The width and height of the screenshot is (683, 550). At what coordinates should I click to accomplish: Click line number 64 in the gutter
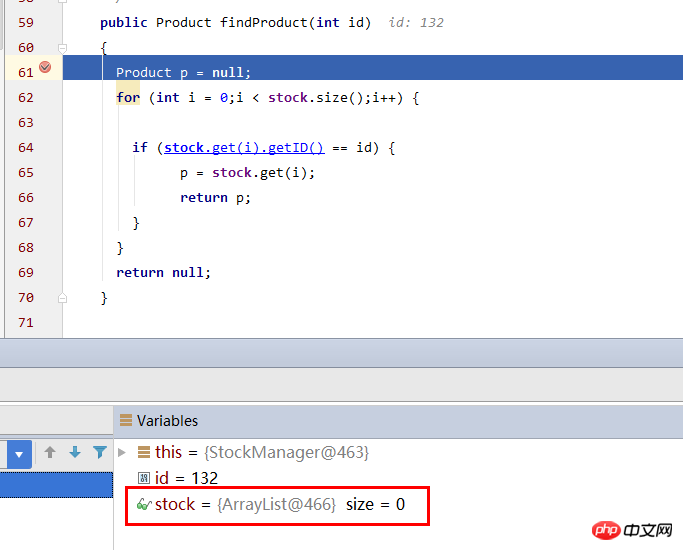point(26,148)
